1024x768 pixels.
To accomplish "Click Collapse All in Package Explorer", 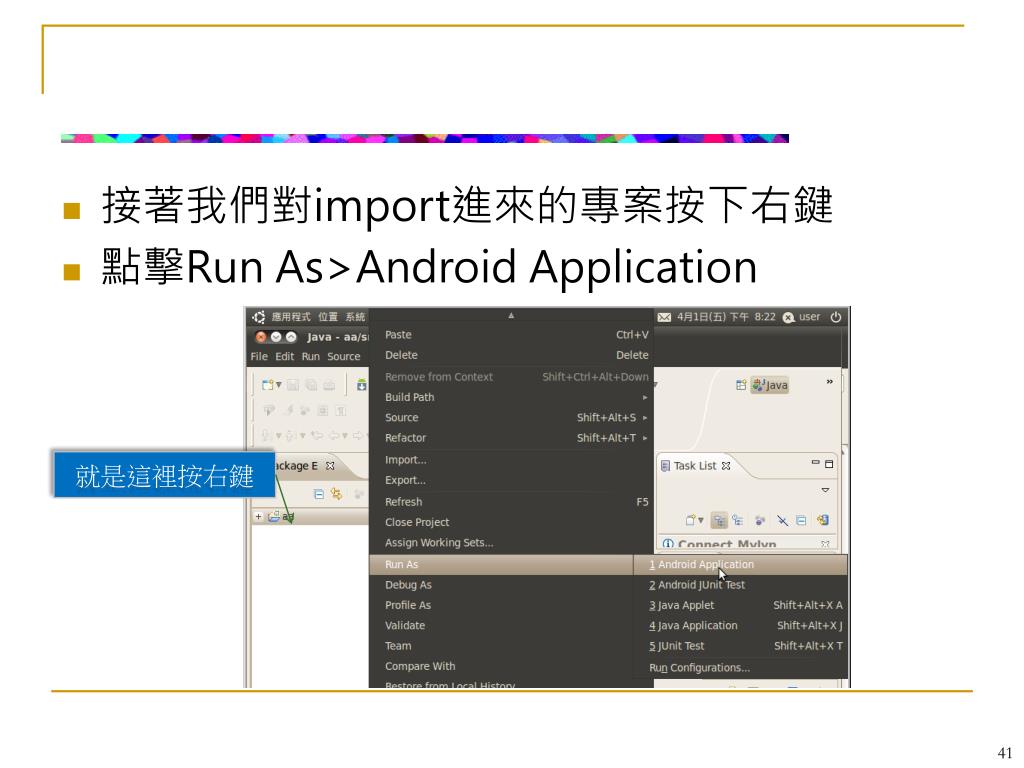I will (318, 494).
